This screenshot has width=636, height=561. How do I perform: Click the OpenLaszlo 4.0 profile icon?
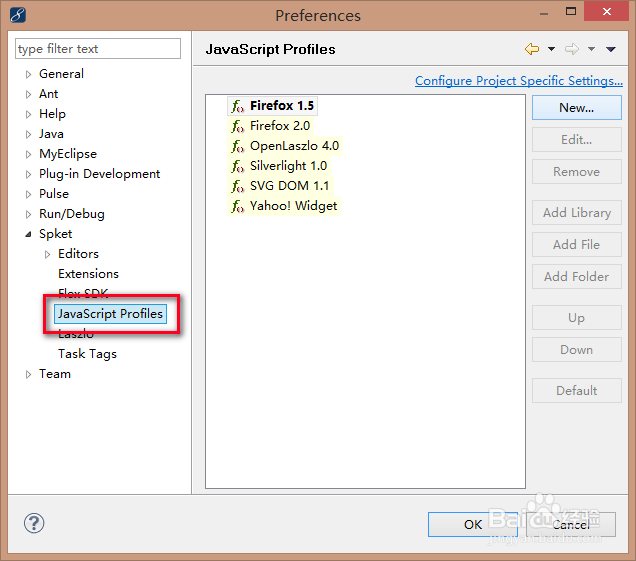[x=238, y=146]
